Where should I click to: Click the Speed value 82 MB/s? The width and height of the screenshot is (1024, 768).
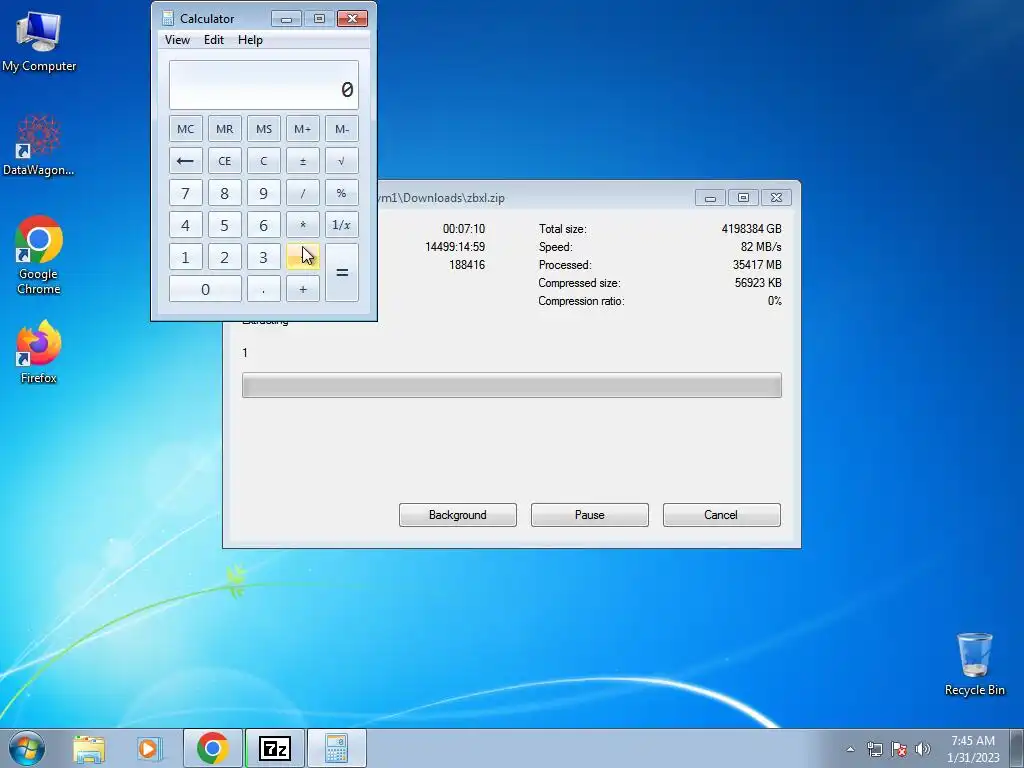point(761,247)
